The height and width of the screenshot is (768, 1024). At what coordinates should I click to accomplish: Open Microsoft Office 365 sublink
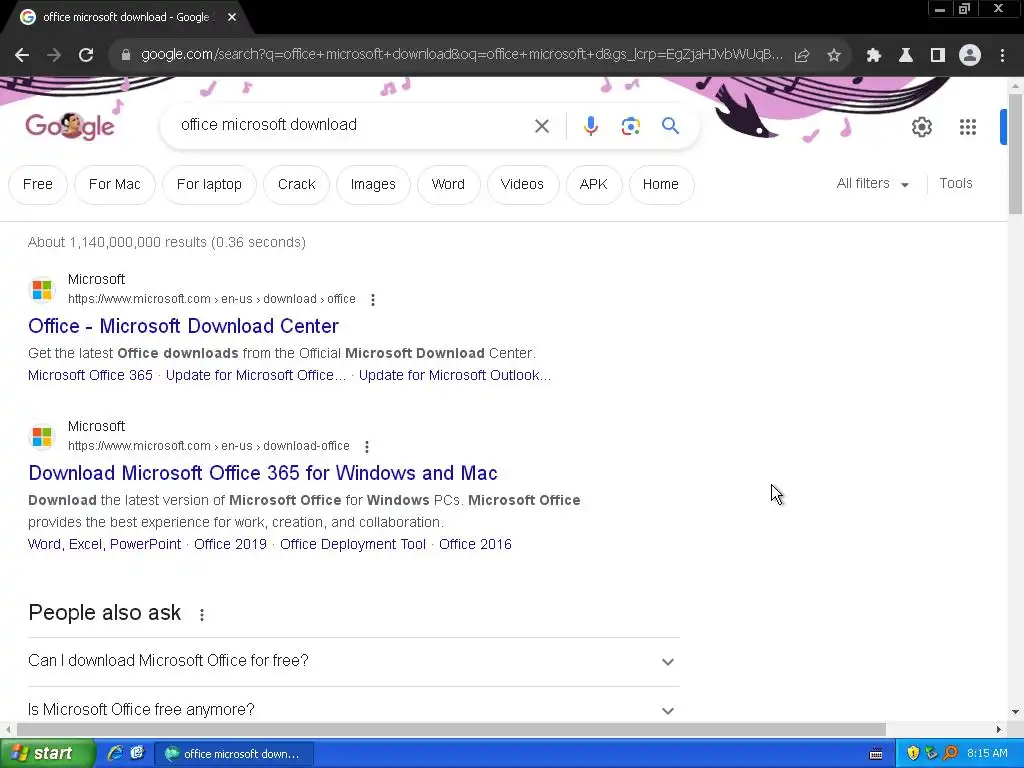pyautogui.click(x=90, y=376)
